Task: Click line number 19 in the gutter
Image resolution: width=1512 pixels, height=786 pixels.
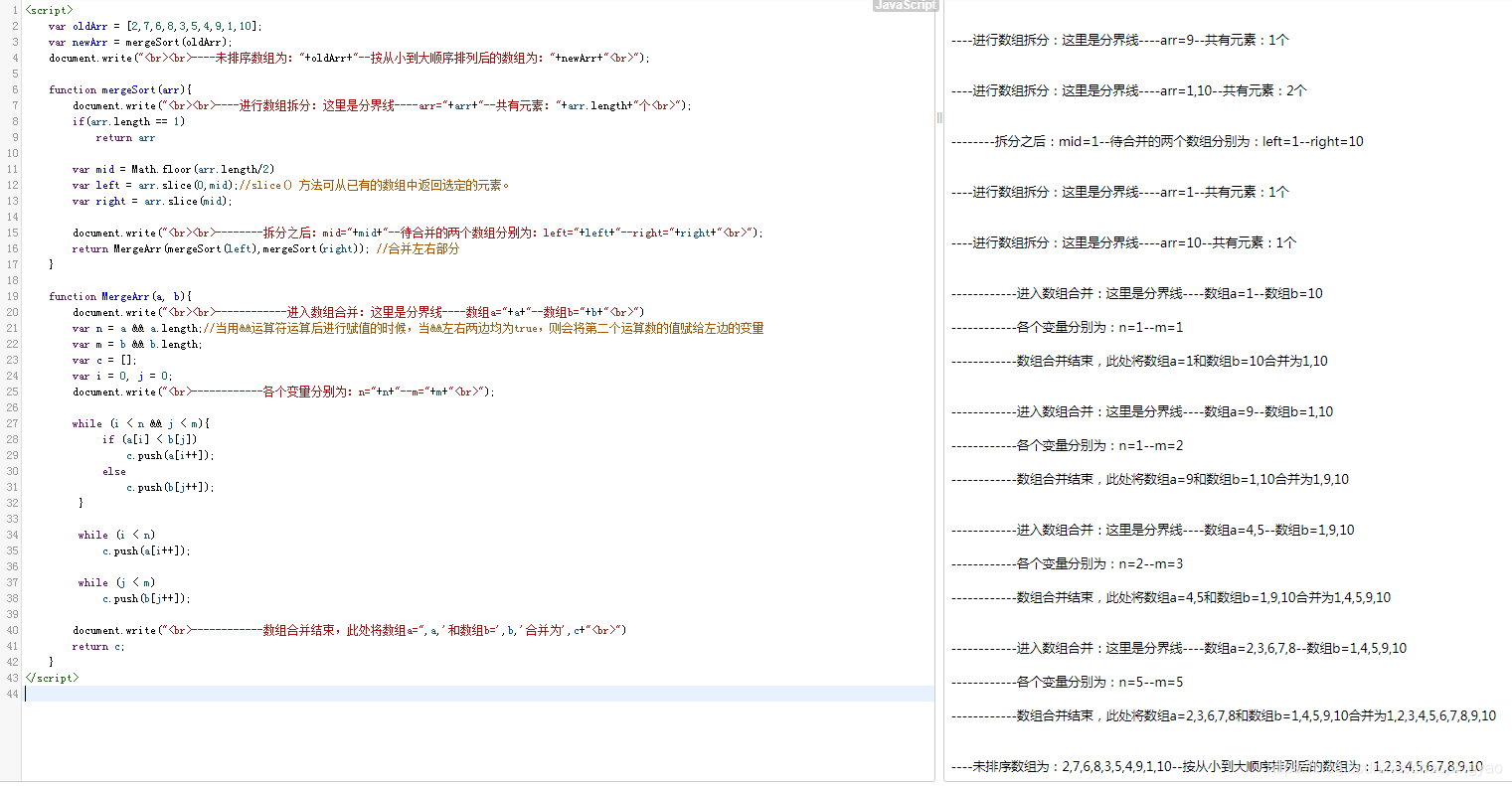Action: [13, 296]
